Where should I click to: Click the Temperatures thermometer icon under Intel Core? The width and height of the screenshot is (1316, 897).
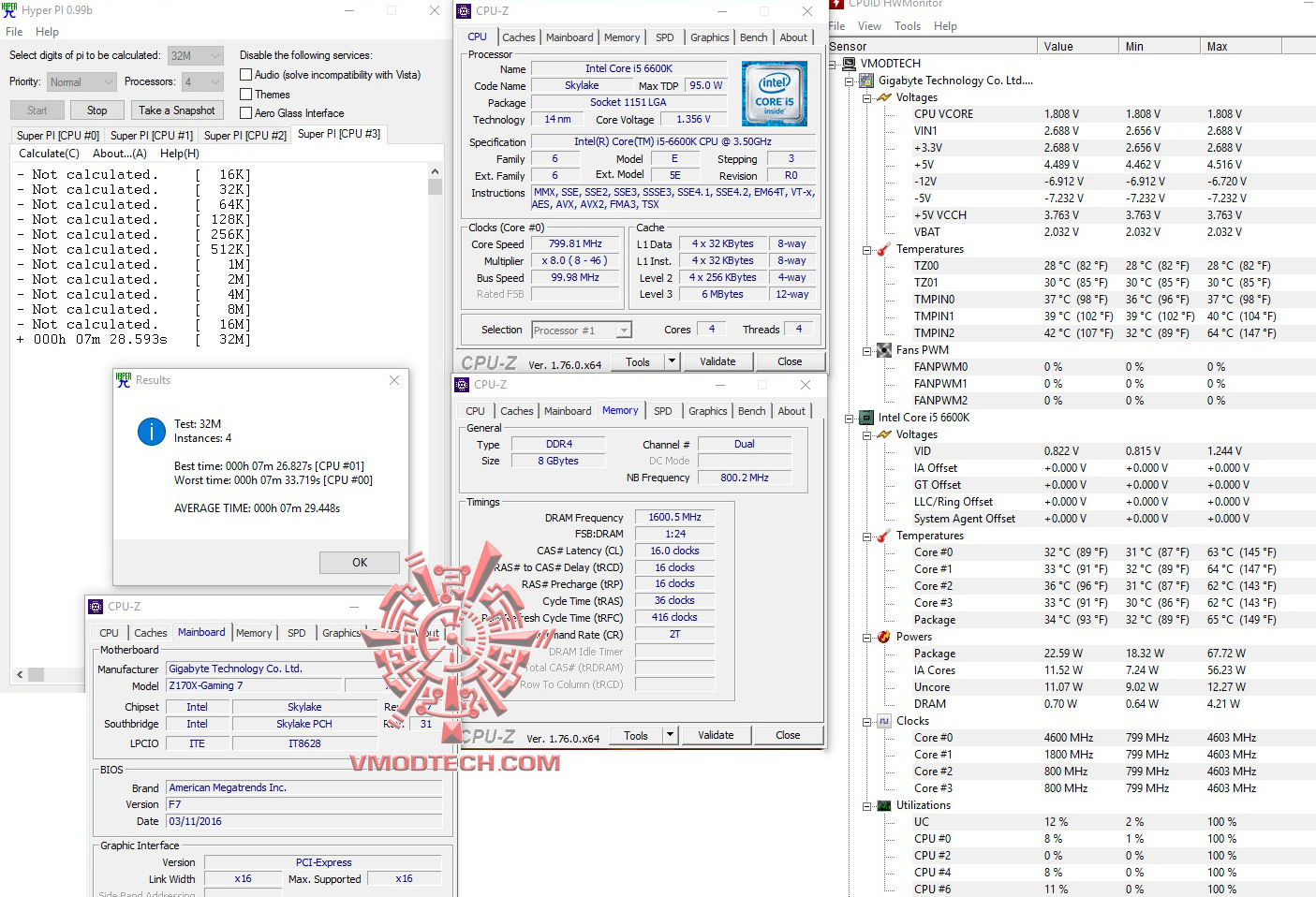[x=884, y=536]
